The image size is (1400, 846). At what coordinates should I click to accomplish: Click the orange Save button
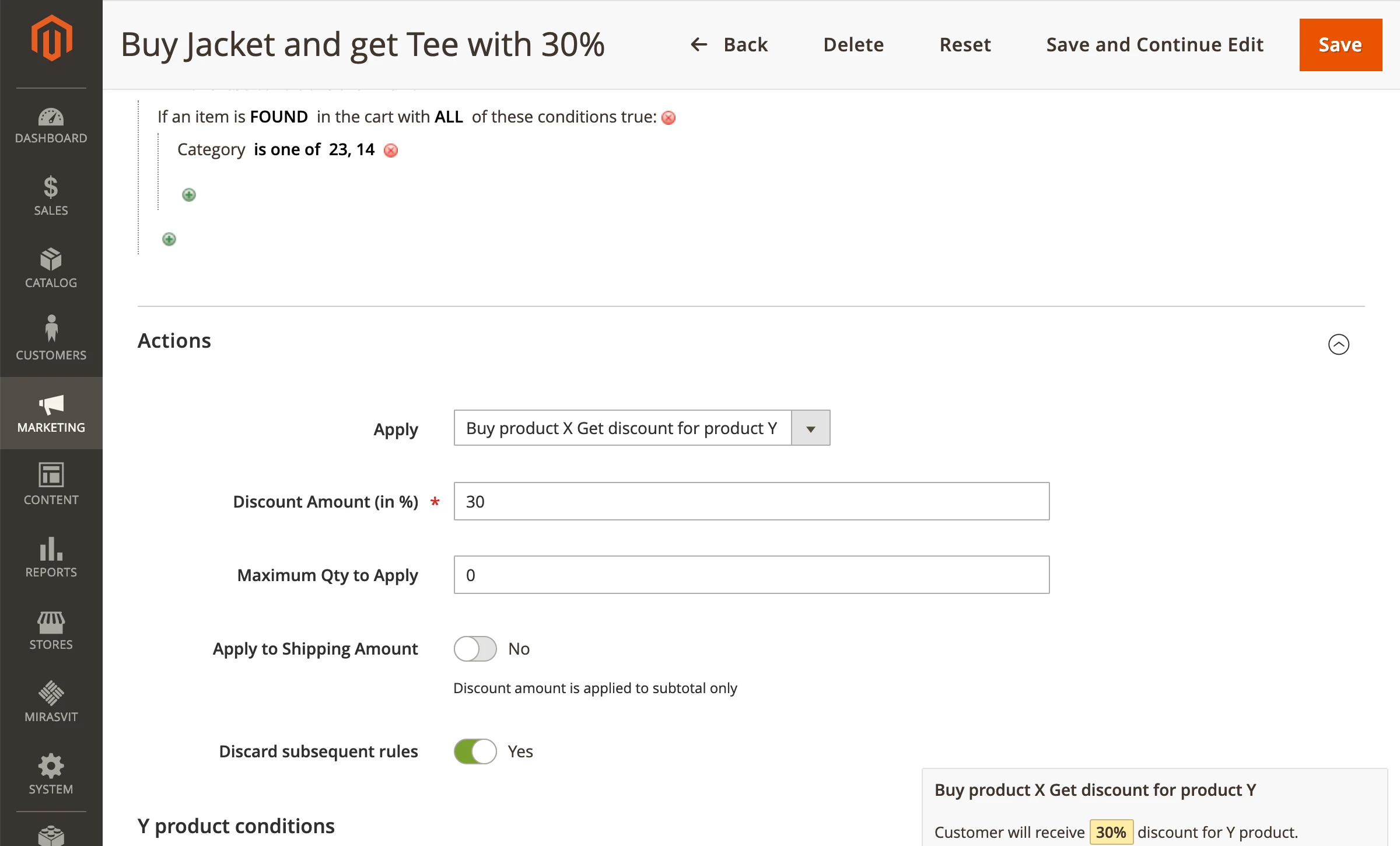pyautogui.click(x=1340, y=45)
